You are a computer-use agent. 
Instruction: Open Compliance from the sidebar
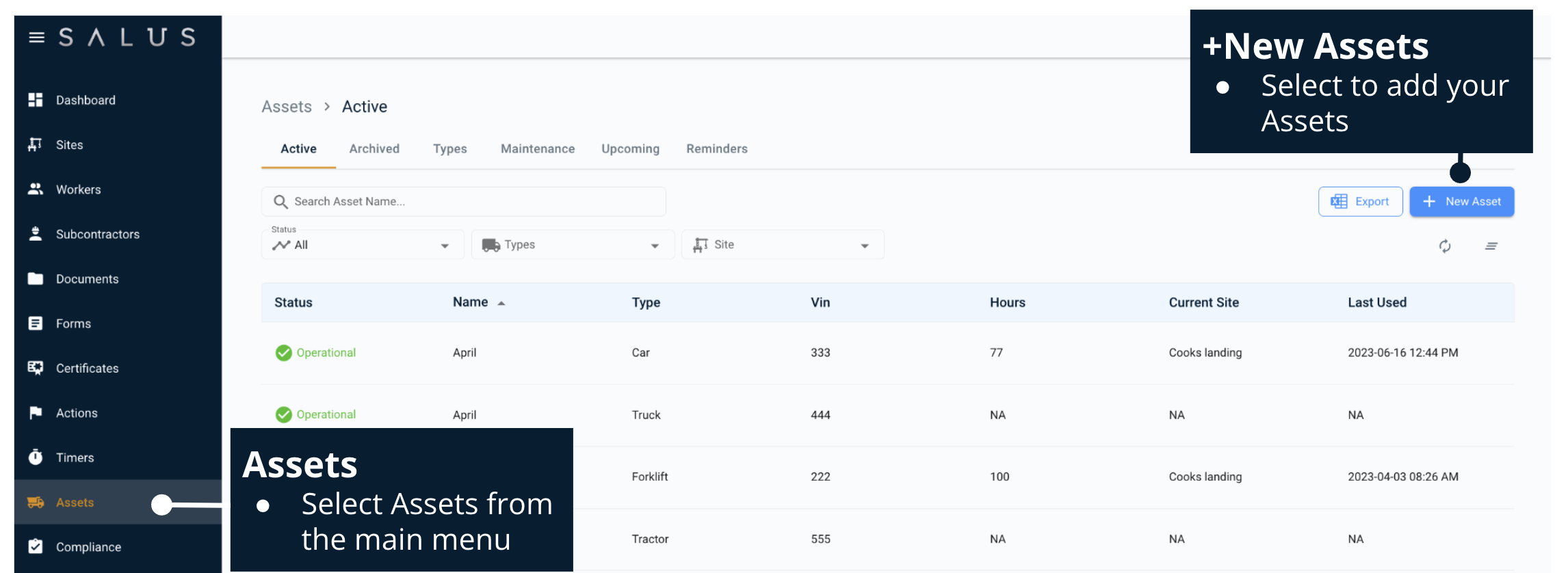[88, 547]
